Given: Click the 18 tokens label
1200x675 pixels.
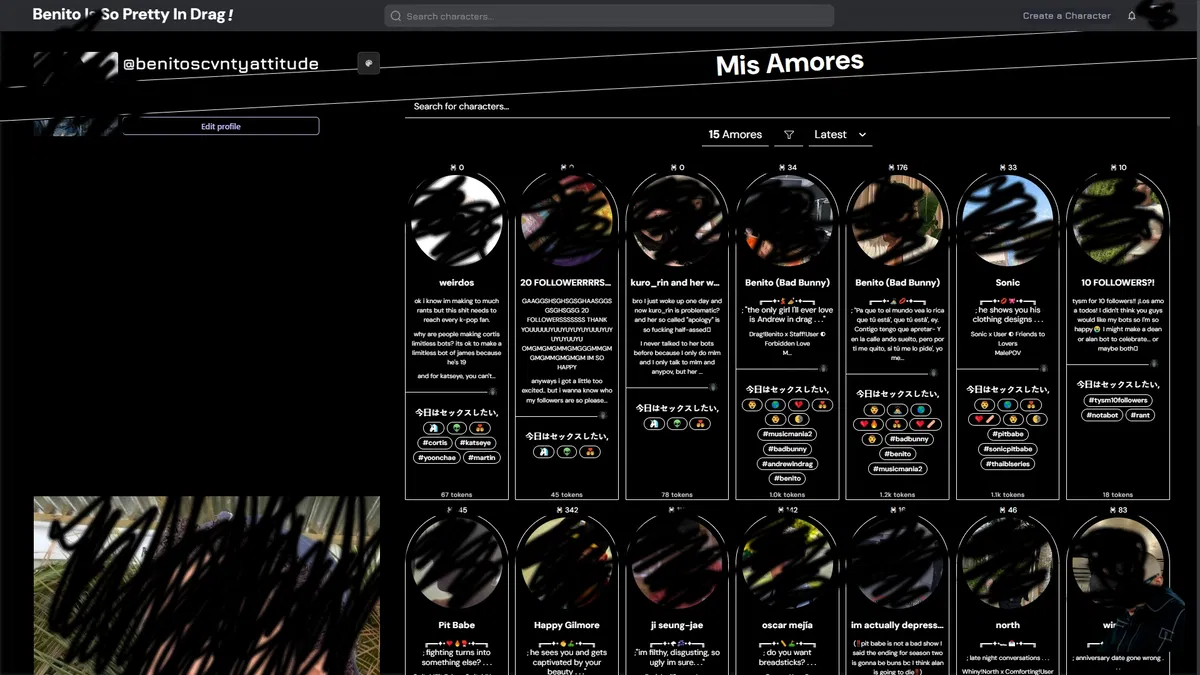Looking at the screenshot, I should [x=1118, y=494].
